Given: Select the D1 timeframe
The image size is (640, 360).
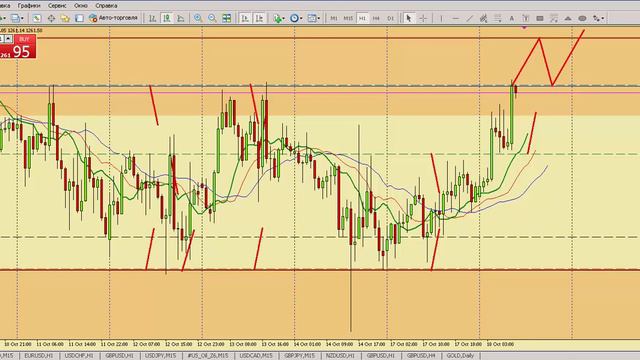Looking at the screenshot, I should [x=391, y=18].
